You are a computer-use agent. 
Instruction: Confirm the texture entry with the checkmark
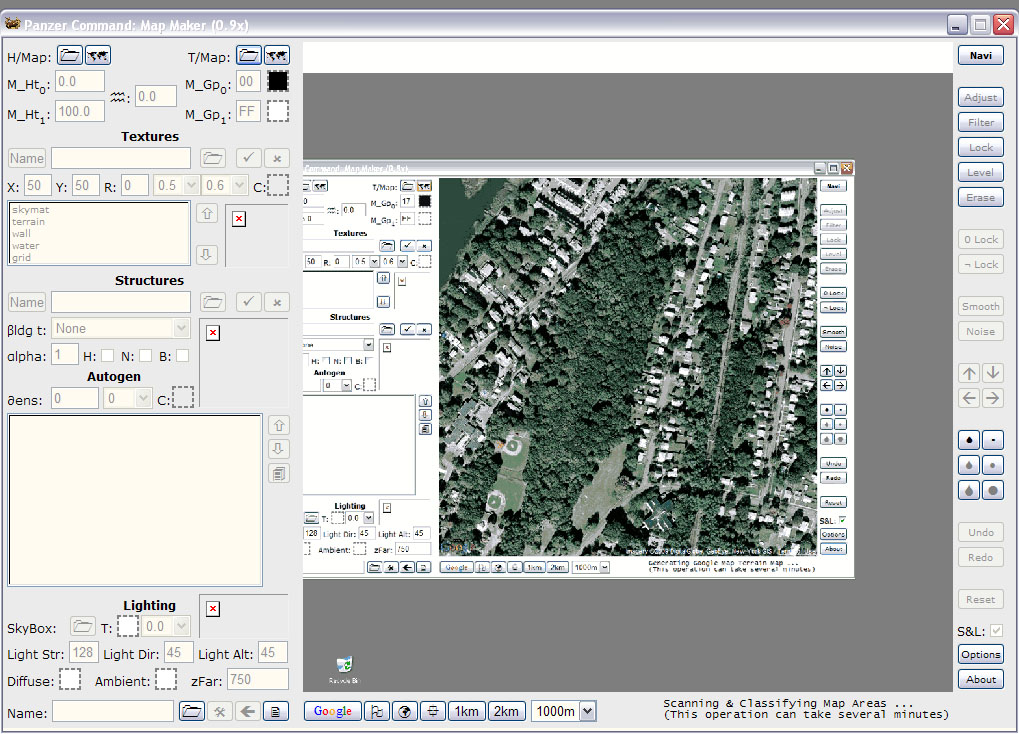click(x=248, y=158)
